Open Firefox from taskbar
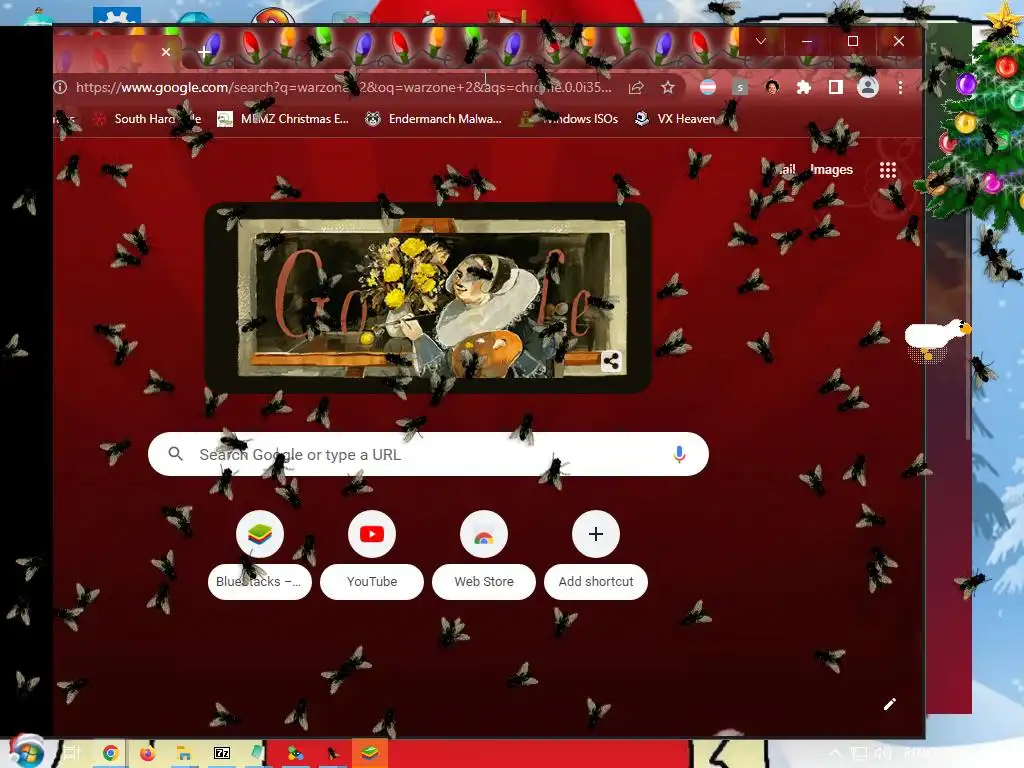The image size is (1024, 768). [x=148, y=754]
